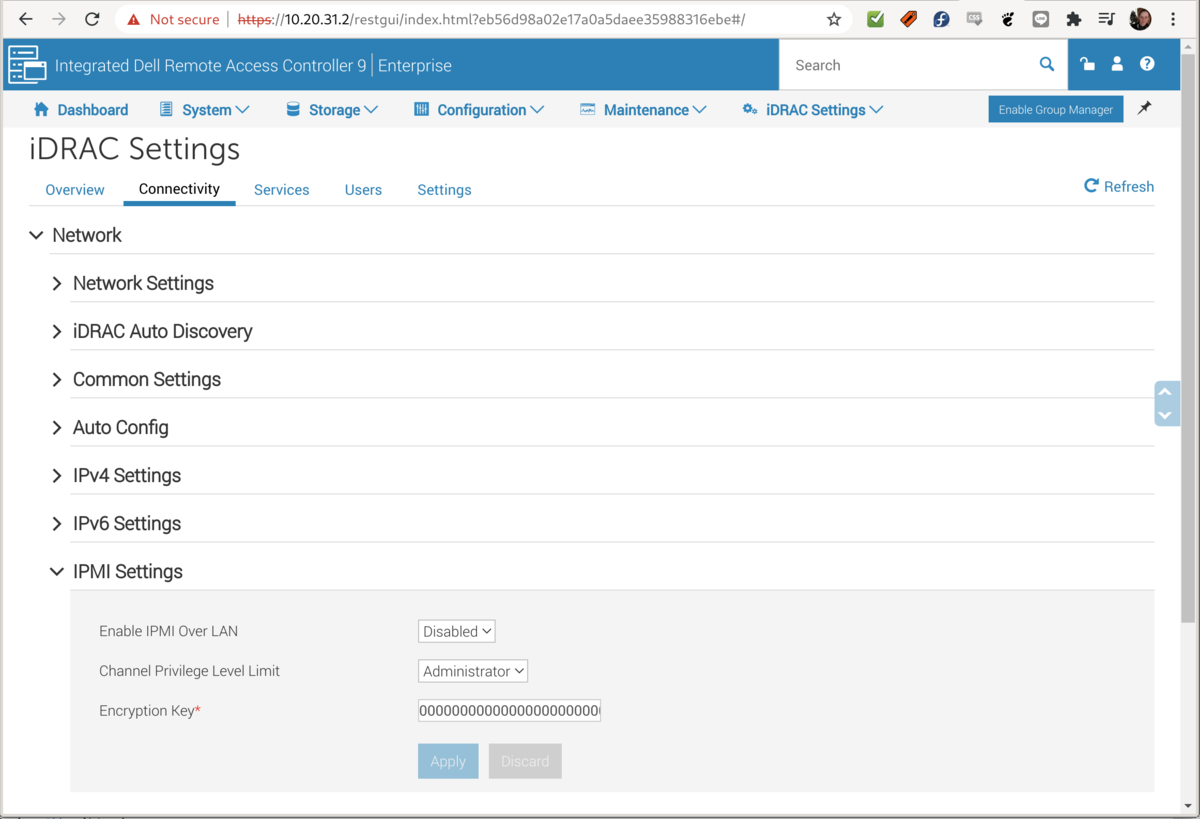Go to the Dashboard home page
The image size is (1200, 819).
point(81,110)
